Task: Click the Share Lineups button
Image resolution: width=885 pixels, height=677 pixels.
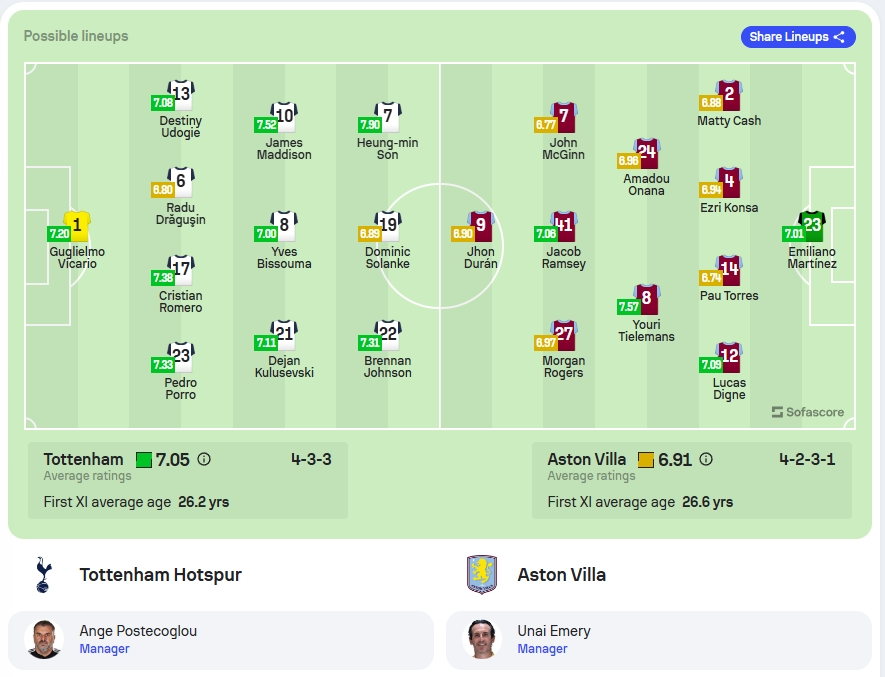Action: coord(798,37)
